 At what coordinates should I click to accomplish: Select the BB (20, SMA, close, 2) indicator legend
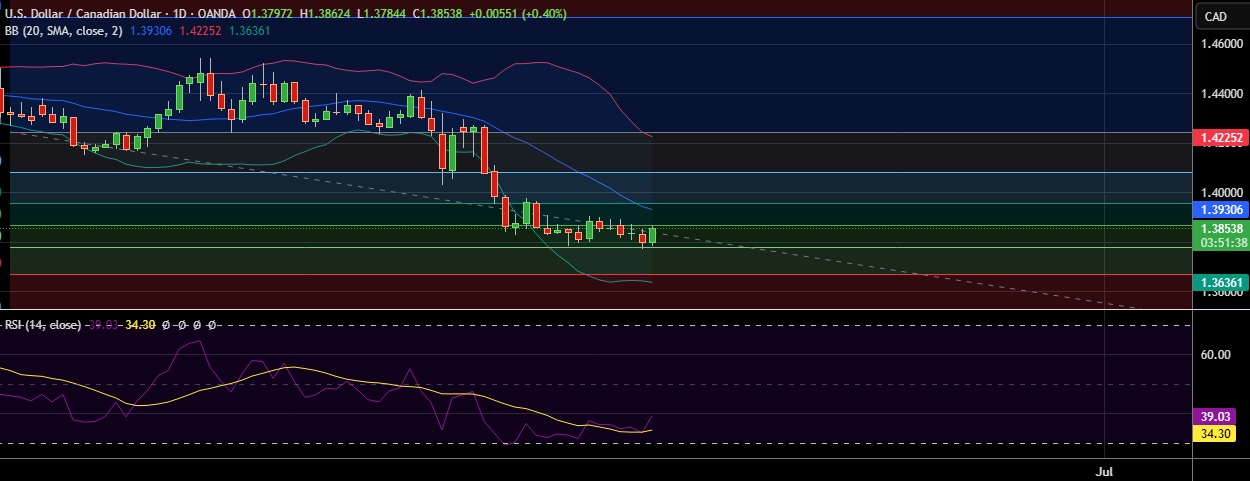[63, 31]
